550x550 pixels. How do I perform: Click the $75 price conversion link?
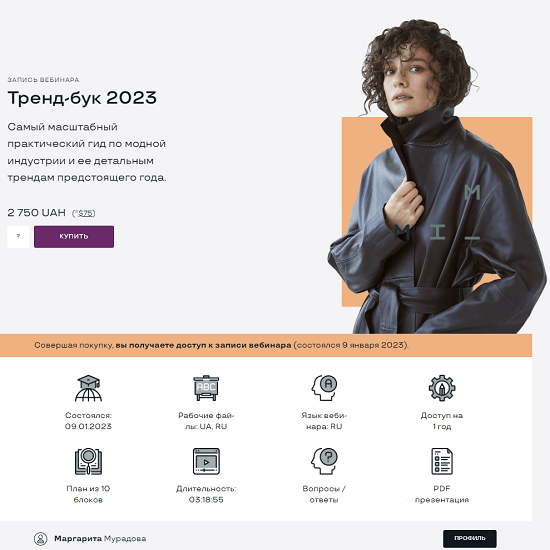tap(85, 213)
